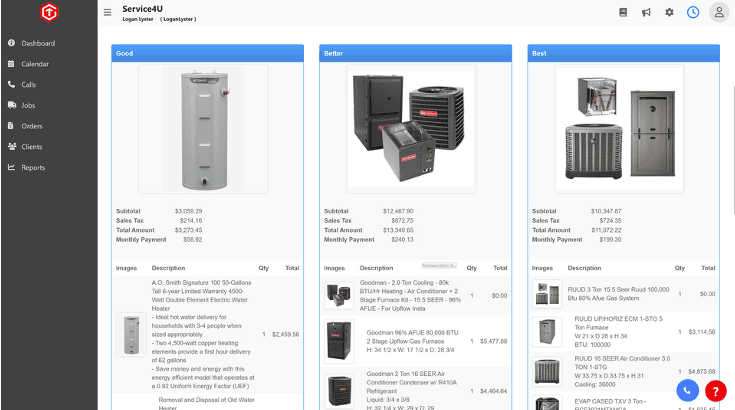This screenshot has height=410, width=735.
Task: Click Good monthly payment $58.92
Action: [193, 239]
